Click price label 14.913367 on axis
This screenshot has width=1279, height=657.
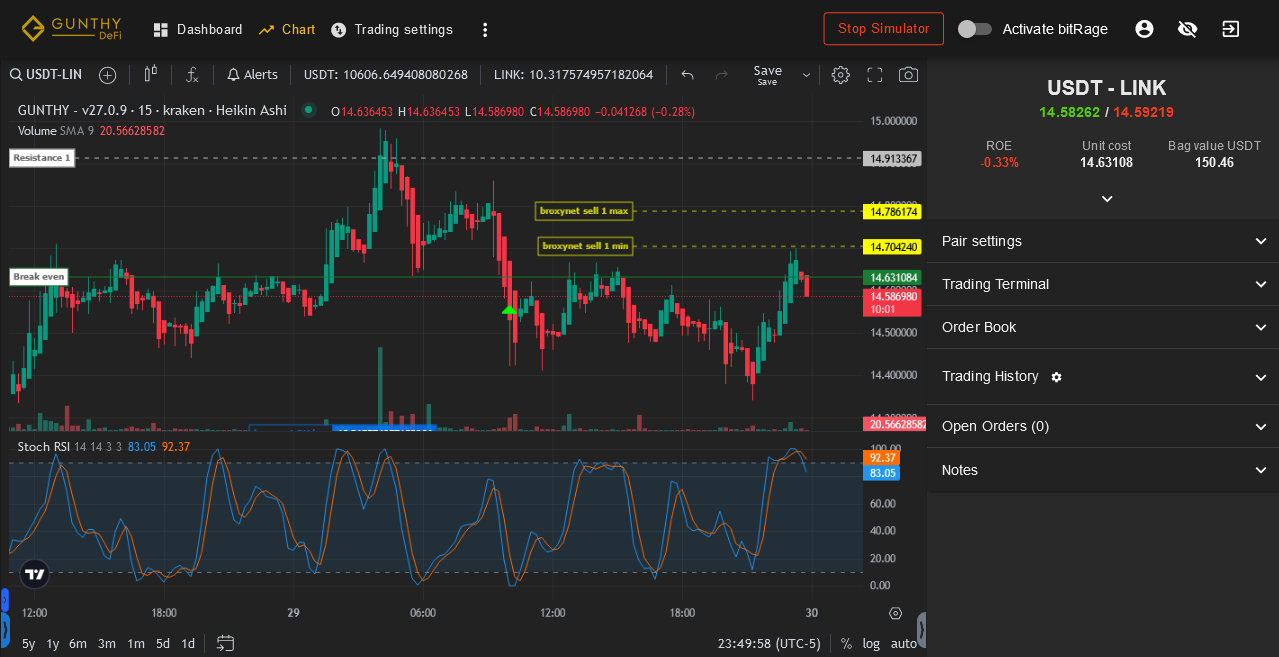[x=892, y=158]
